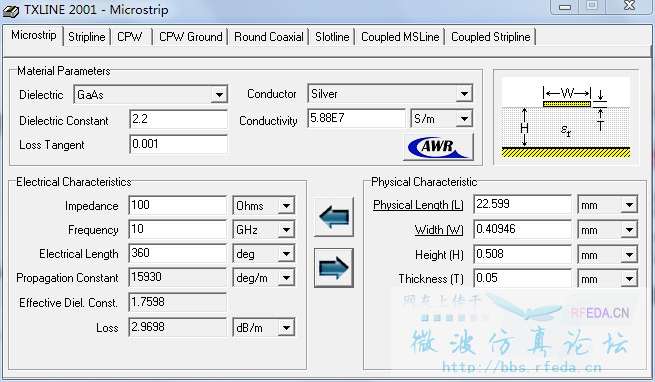Click the Dielectric Constant field 2.2

(178, 120)
